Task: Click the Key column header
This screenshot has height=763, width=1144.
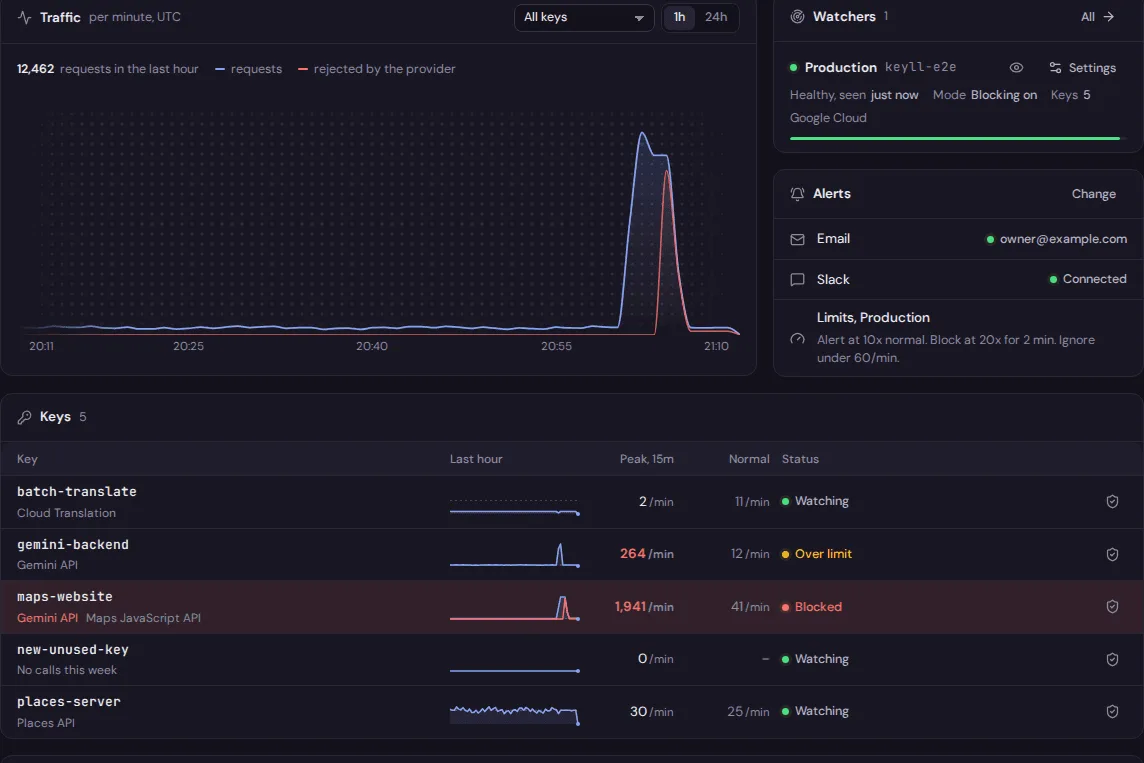Action: point(27,460)
